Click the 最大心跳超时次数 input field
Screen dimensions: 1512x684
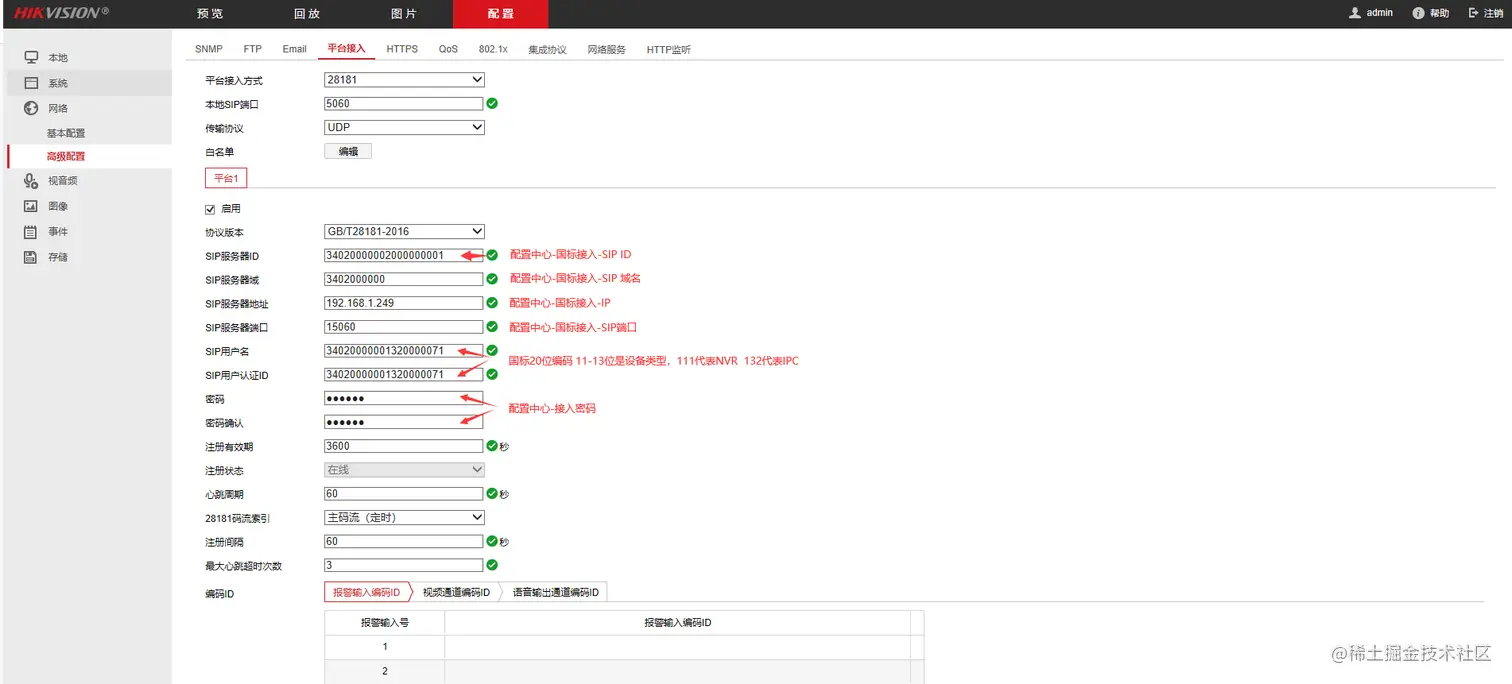(x=404, y=565)
